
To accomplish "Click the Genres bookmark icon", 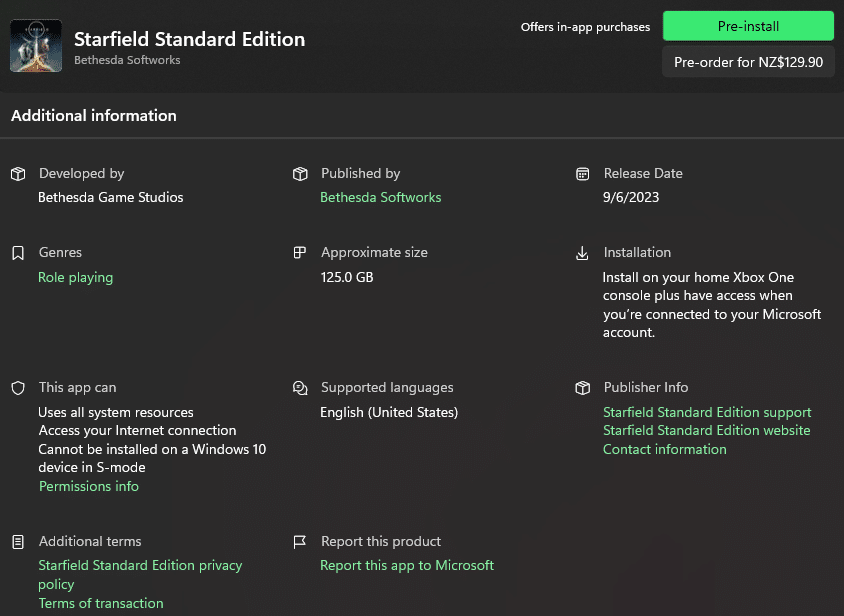I will (18, 253).
